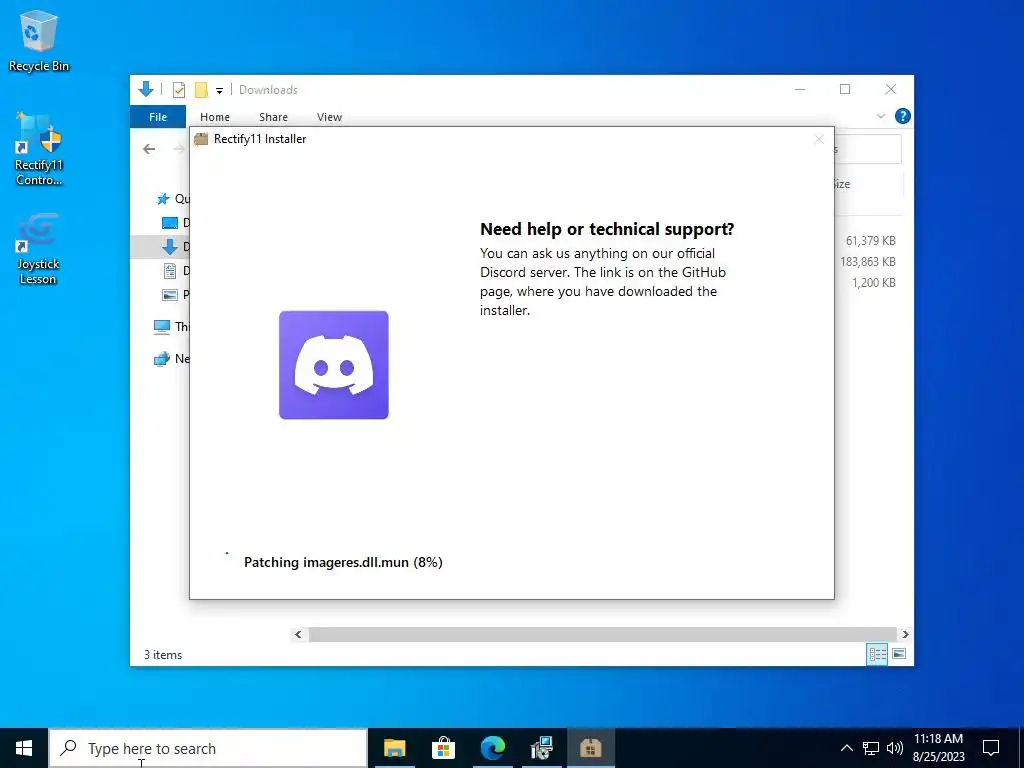Open the notification center icon
The height and width of the screenshot is (768, 1024).
click(x=991, y=748)
